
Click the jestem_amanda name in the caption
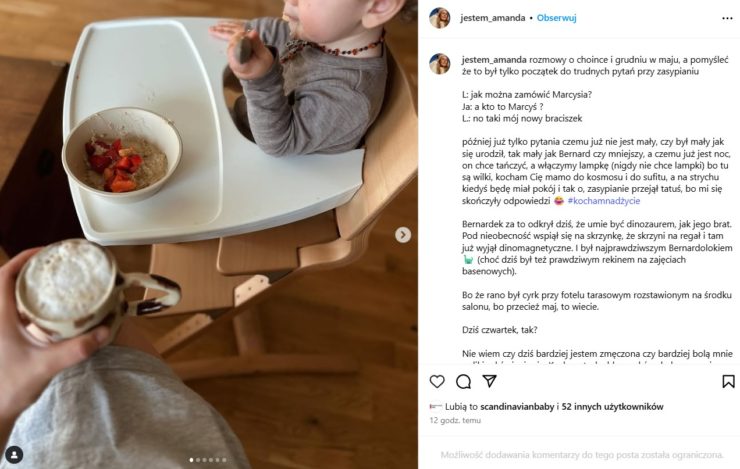point(494,60)
